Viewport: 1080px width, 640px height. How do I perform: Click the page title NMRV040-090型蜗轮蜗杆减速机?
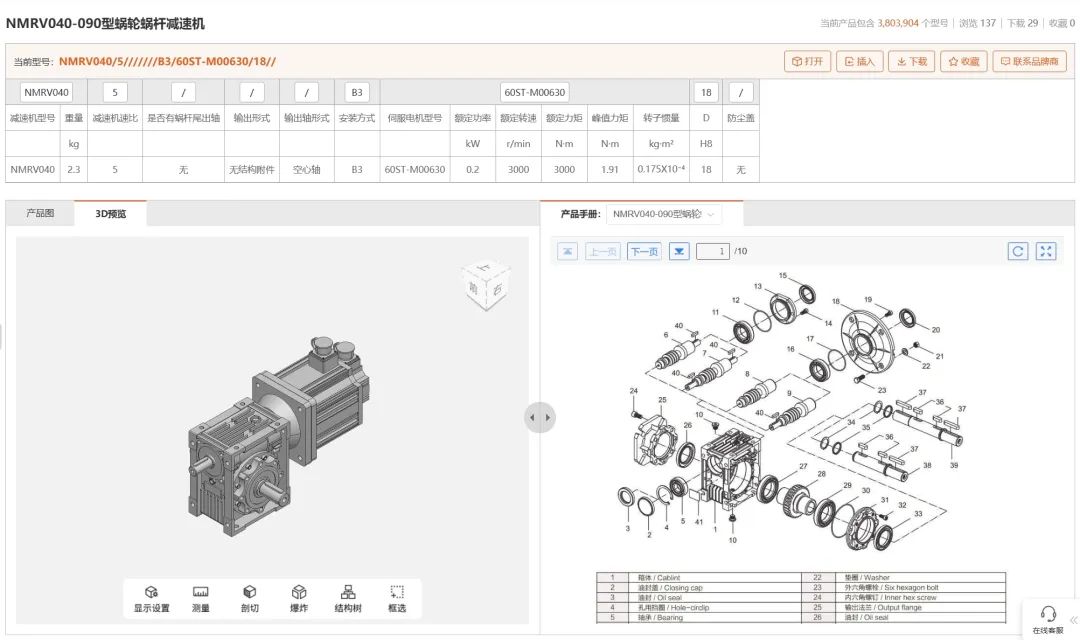(x=105, y=23)
